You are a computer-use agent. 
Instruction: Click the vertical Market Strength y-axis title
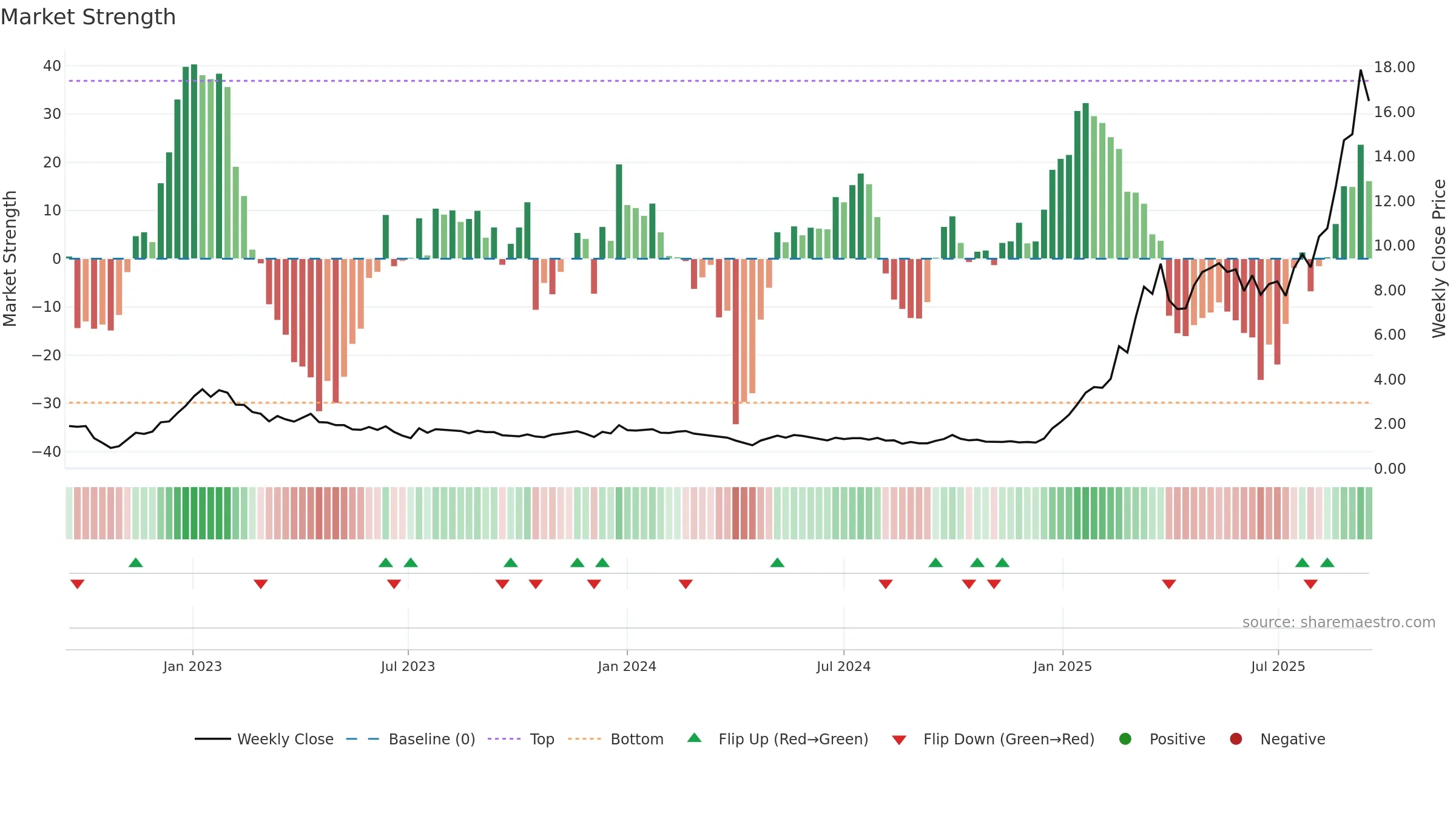(10, 259)
